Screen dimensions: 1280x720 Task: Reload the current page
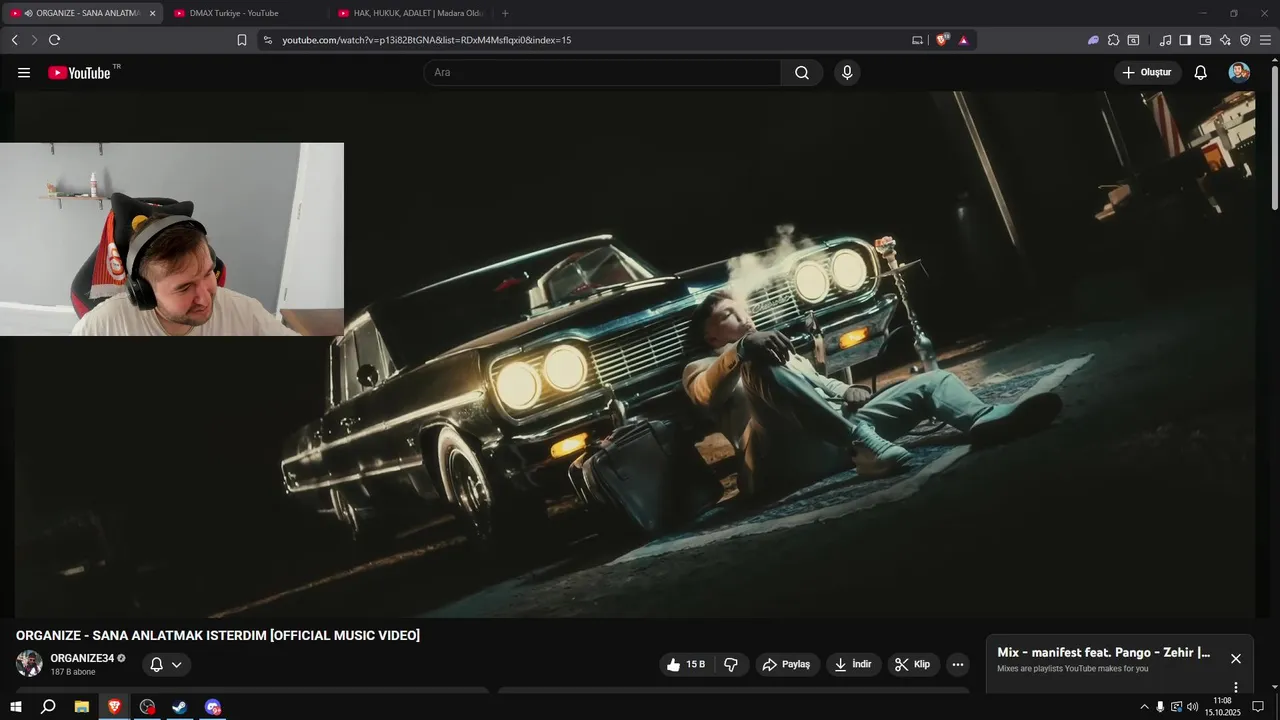[x=54, y=40]
